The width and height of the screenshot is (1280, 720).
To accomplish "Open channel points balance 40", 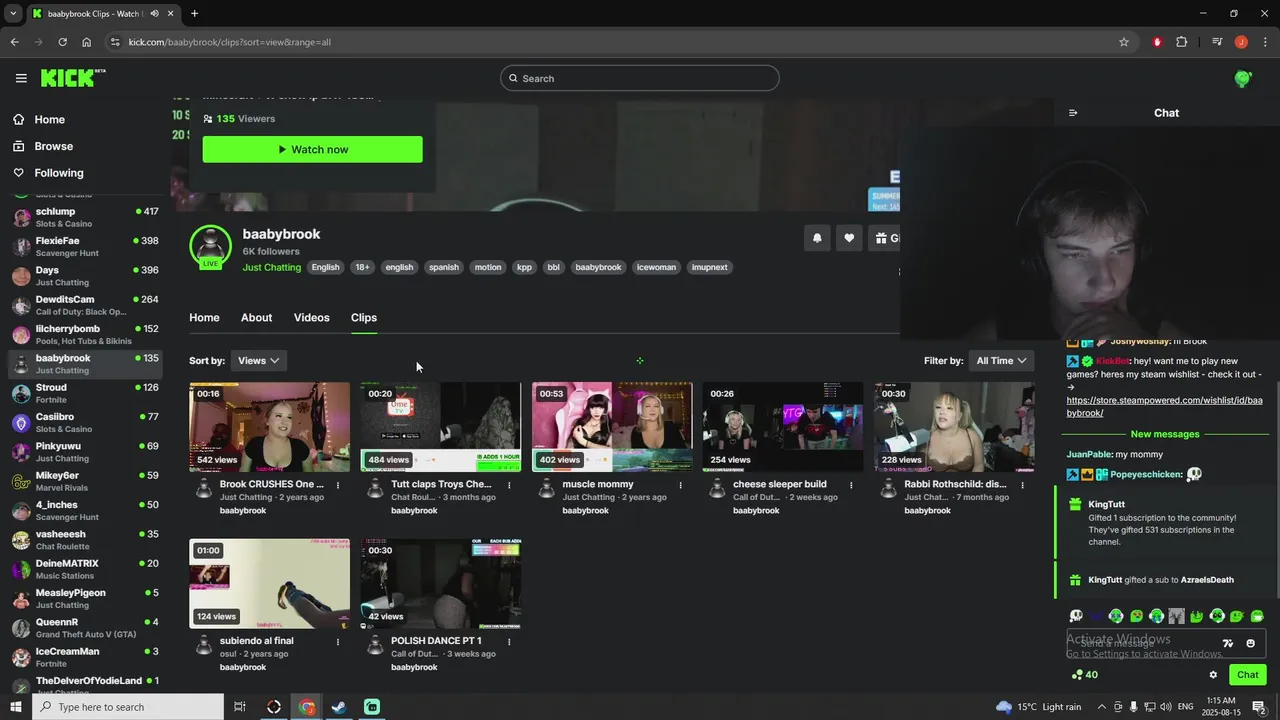I will point(1084,675).
